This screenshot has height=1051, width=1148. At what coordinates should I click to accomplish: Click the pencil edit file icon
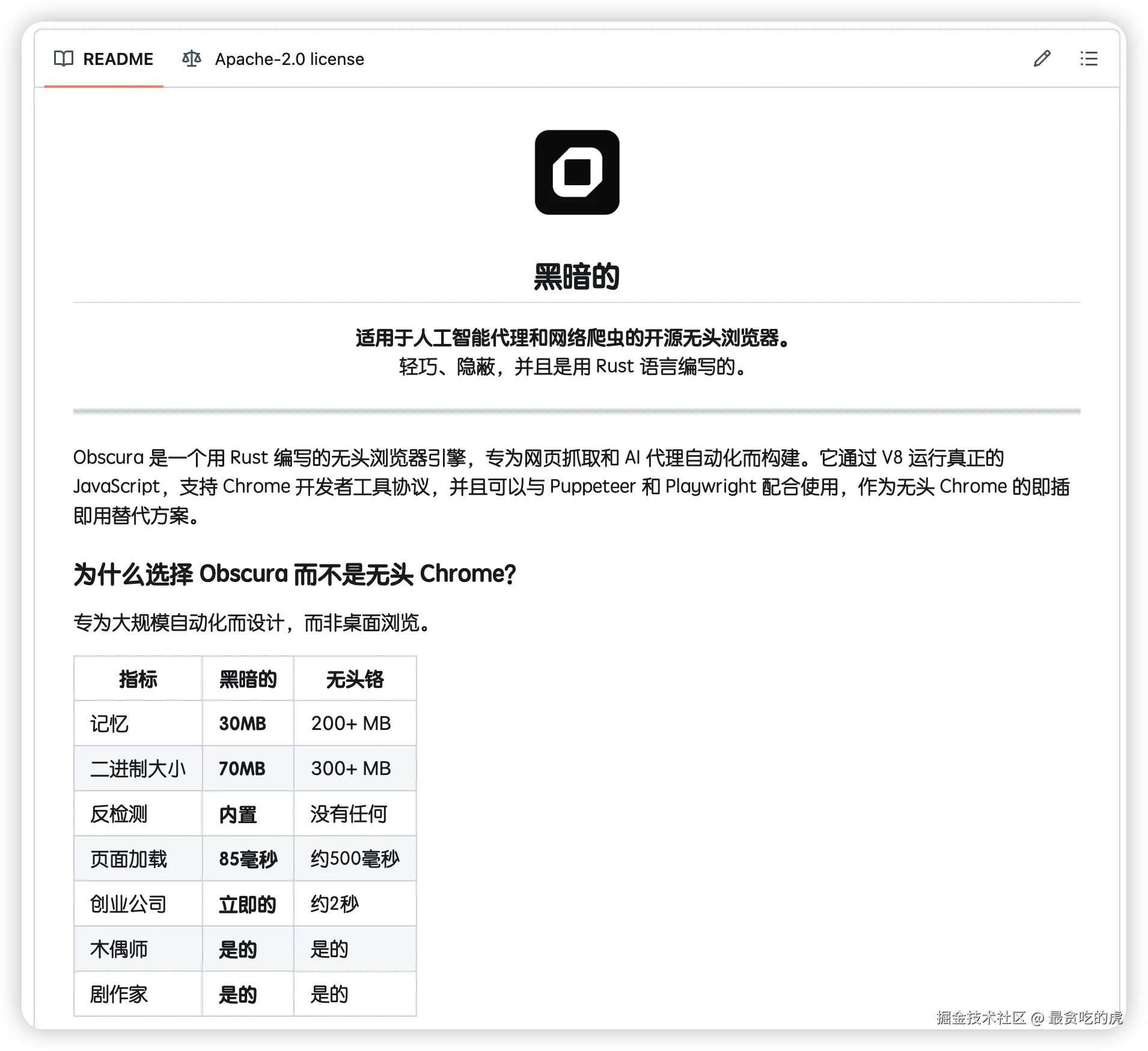1042,59
